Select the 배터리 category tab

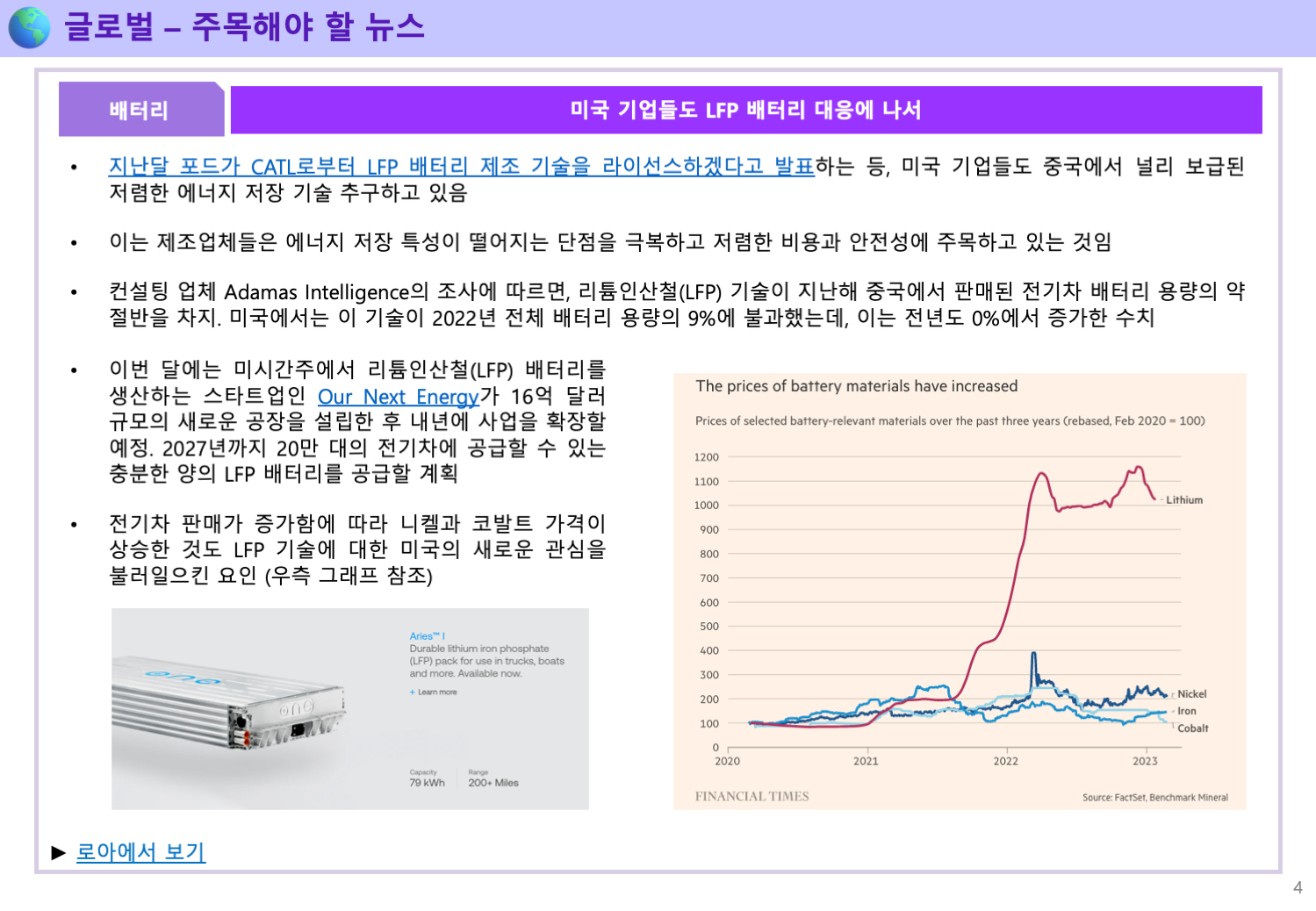140,110
